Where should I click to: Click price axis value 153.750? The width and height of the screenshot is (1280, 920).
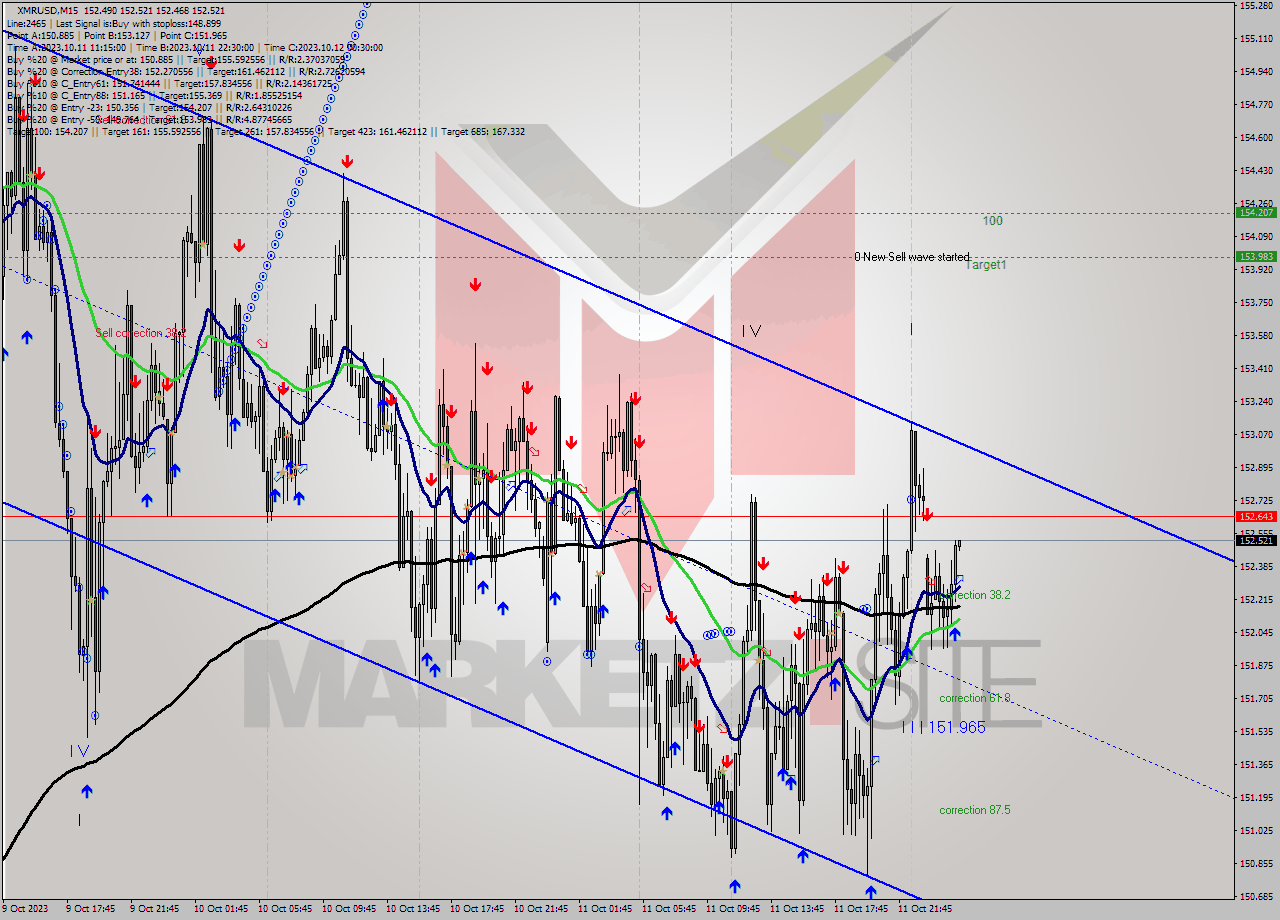click(x=1257, y=302)
